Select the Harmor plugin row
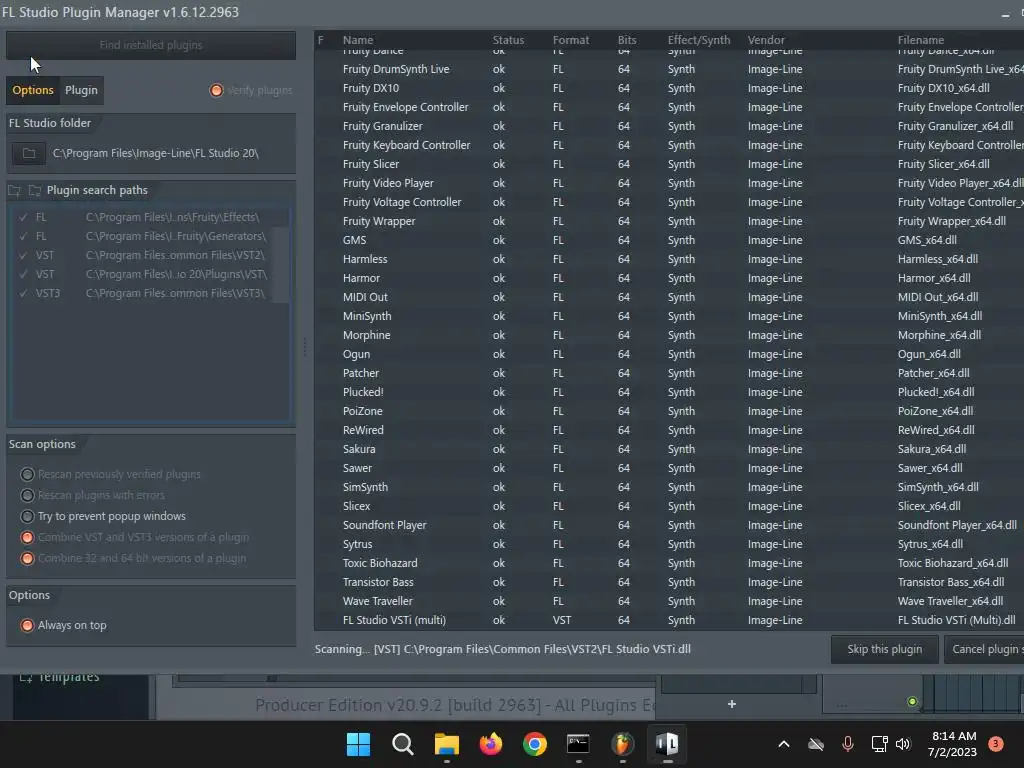The height and width of the screenshot is (768, 1024). coord(669,278)
